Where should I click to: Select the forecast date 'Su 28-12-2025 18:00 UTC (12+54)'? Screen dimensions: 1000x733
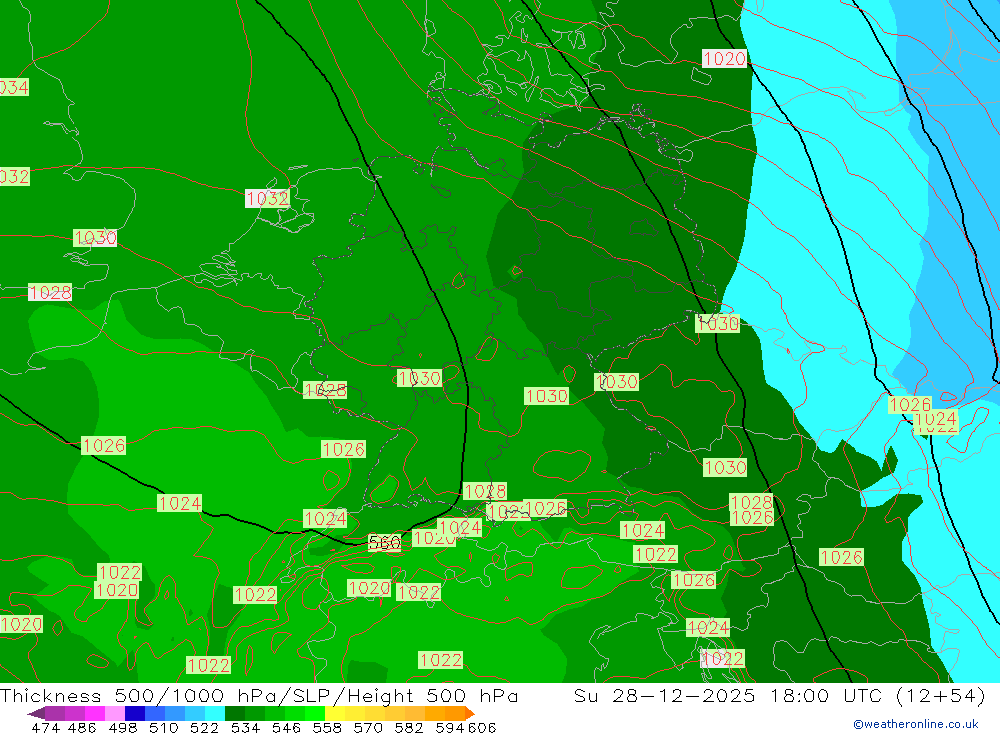pyautogui.click(x=779, y=695)
